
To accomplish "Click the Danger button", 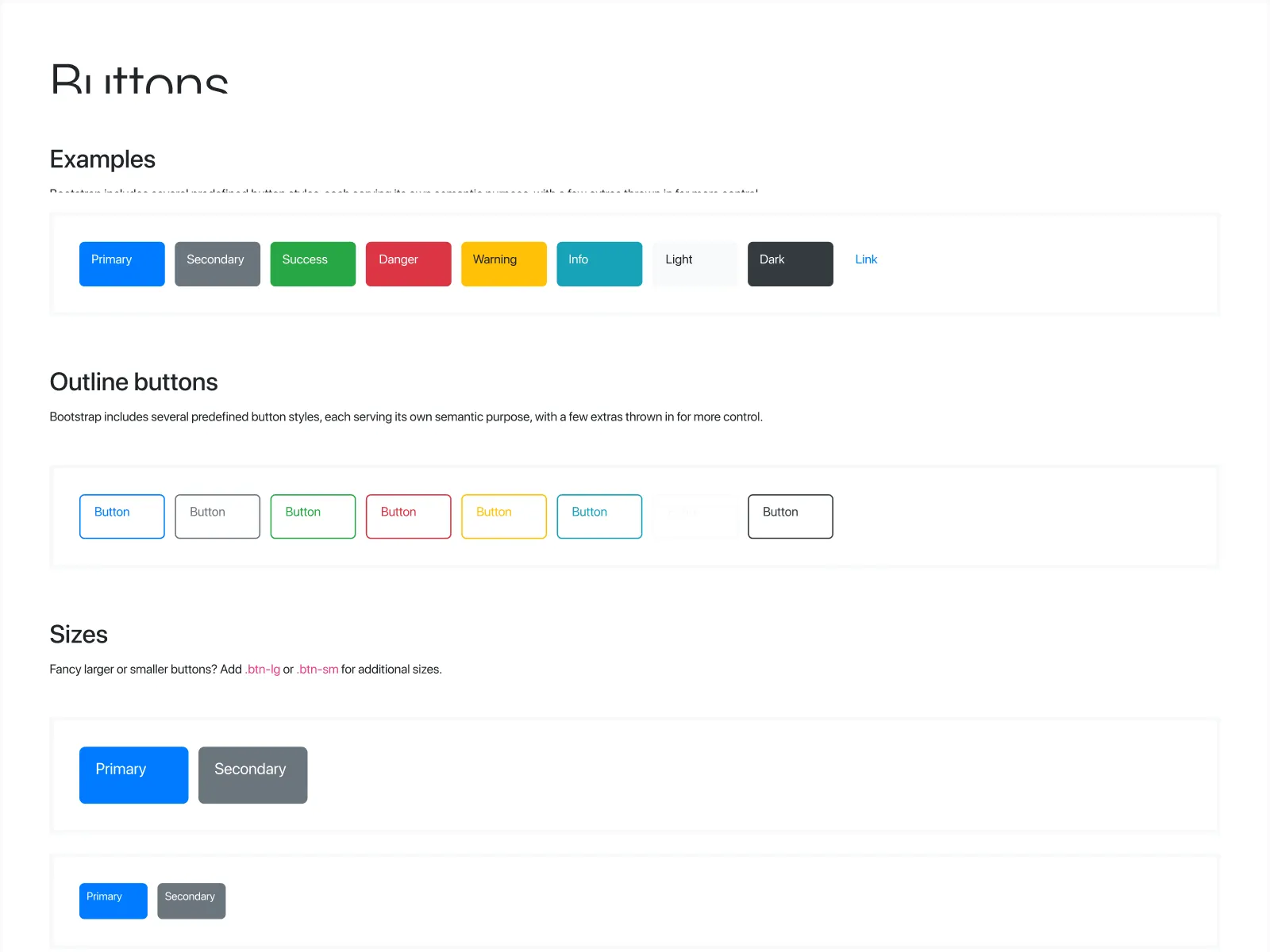I will tap(408, 263).
